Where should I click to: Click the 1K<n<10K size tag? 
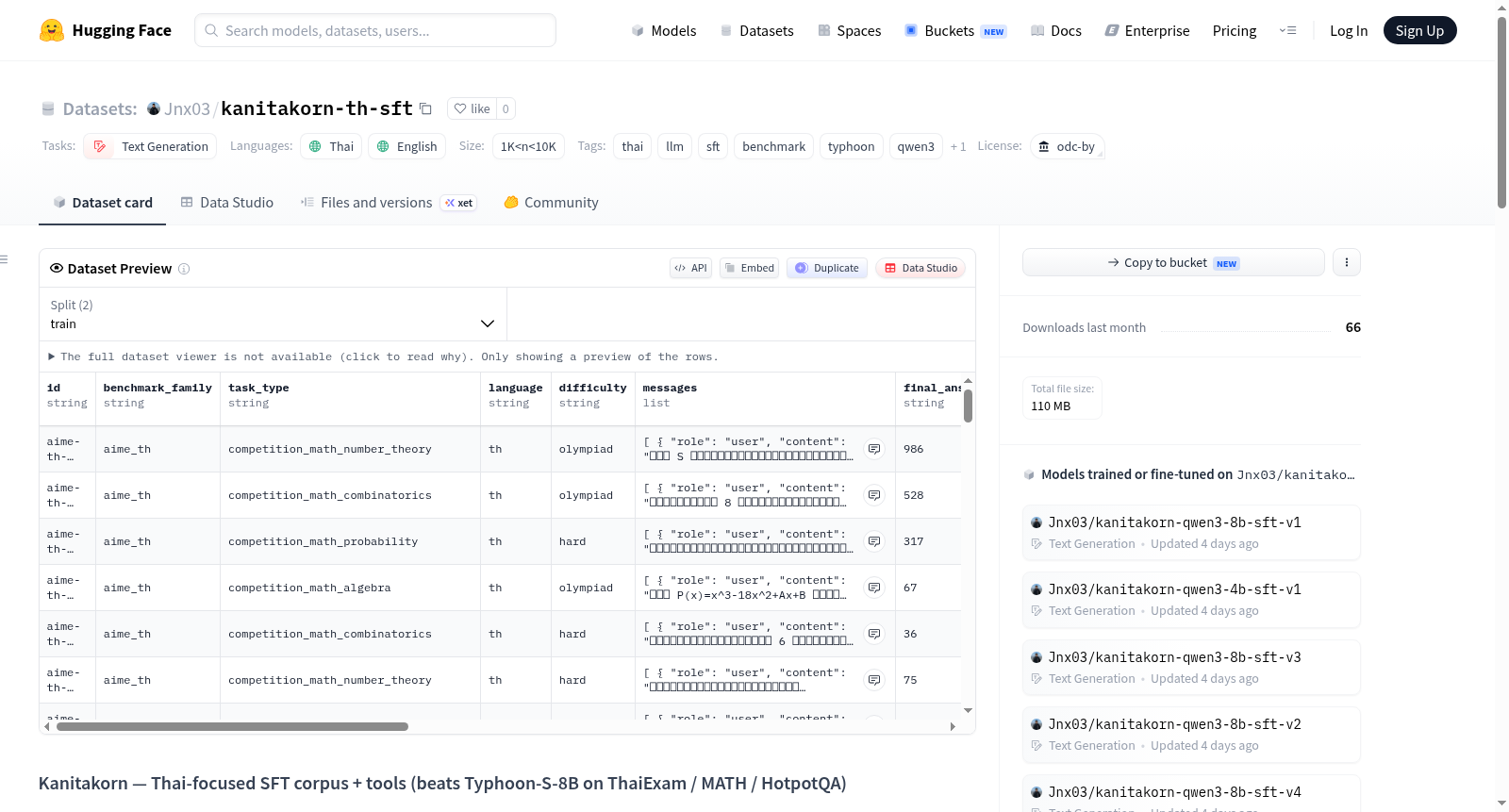(x=528, y=146)
